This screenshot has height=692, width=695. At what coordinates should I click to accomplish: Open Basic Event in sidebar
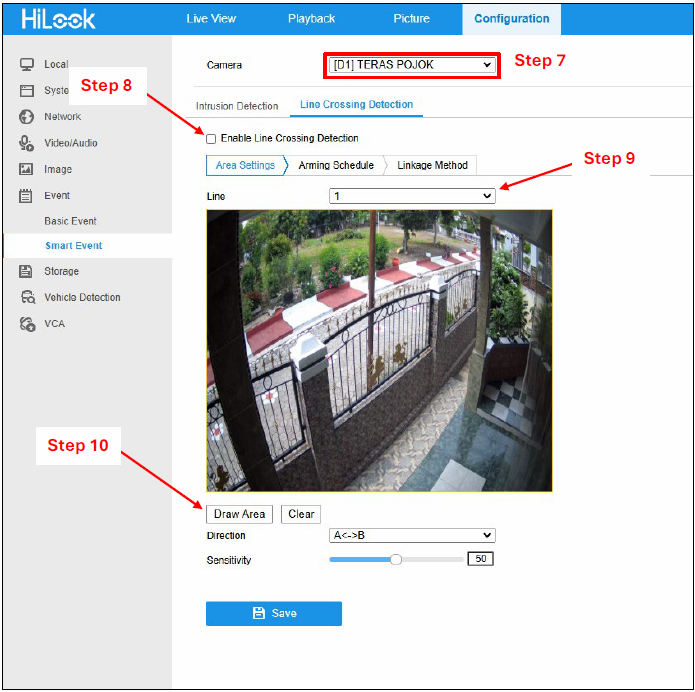point(70,221)
